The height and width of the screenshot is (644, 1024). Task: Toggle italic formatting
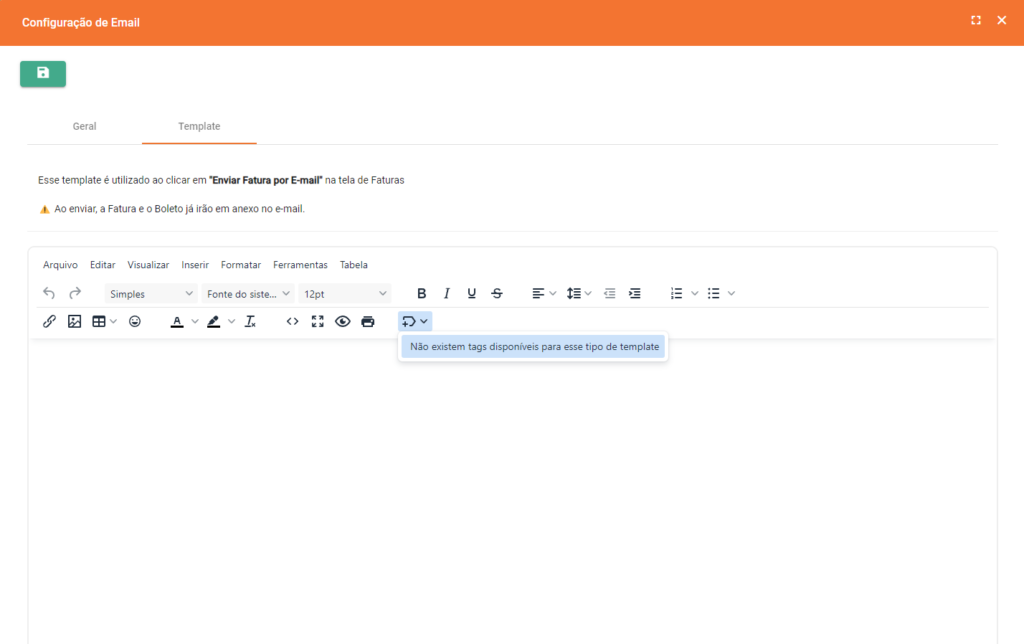click(x=446, y=293)
